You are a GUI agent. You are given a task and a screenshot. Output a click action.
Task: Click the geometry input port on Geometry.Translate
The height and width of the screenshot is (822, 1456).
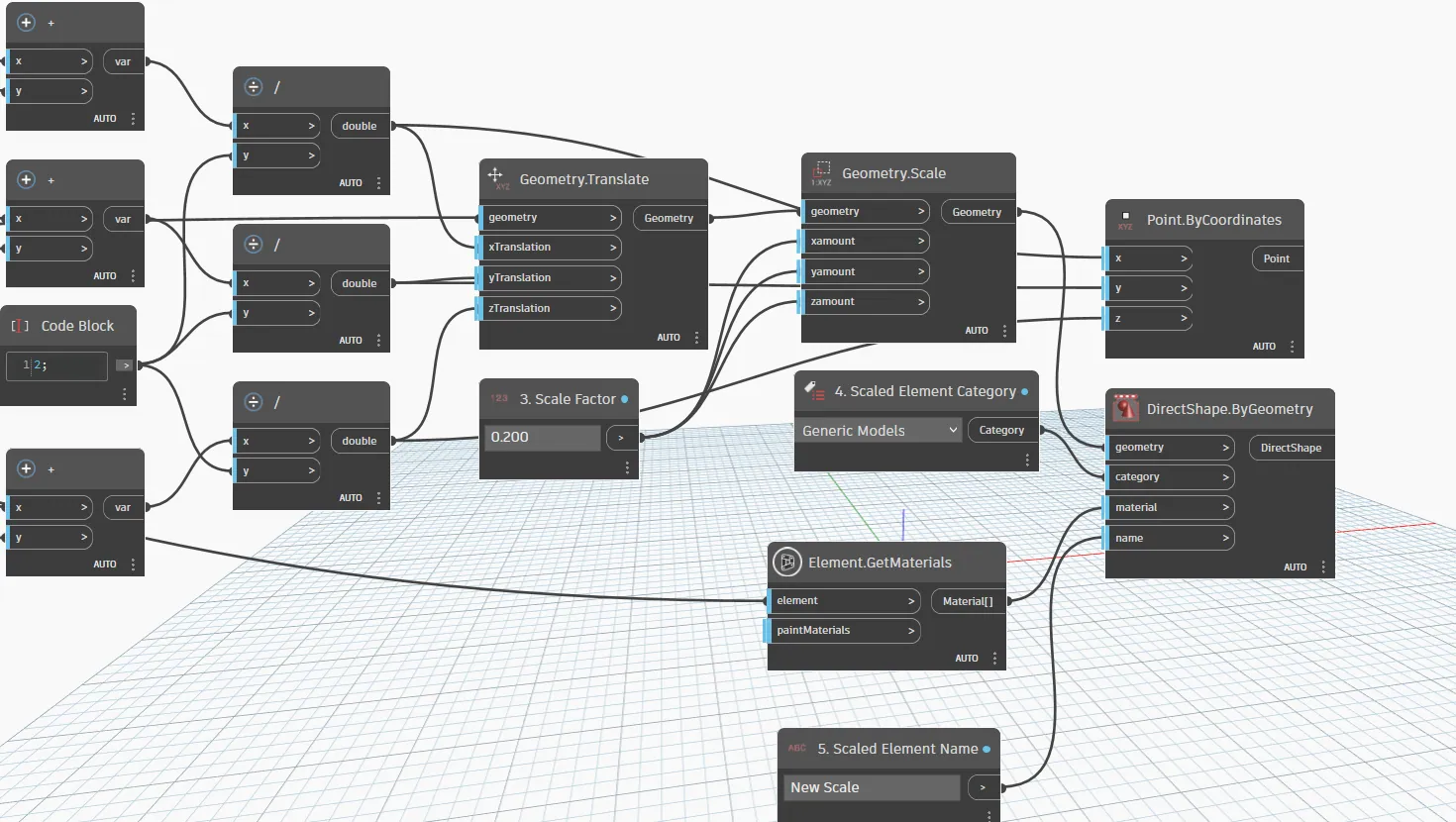point(551,218)
